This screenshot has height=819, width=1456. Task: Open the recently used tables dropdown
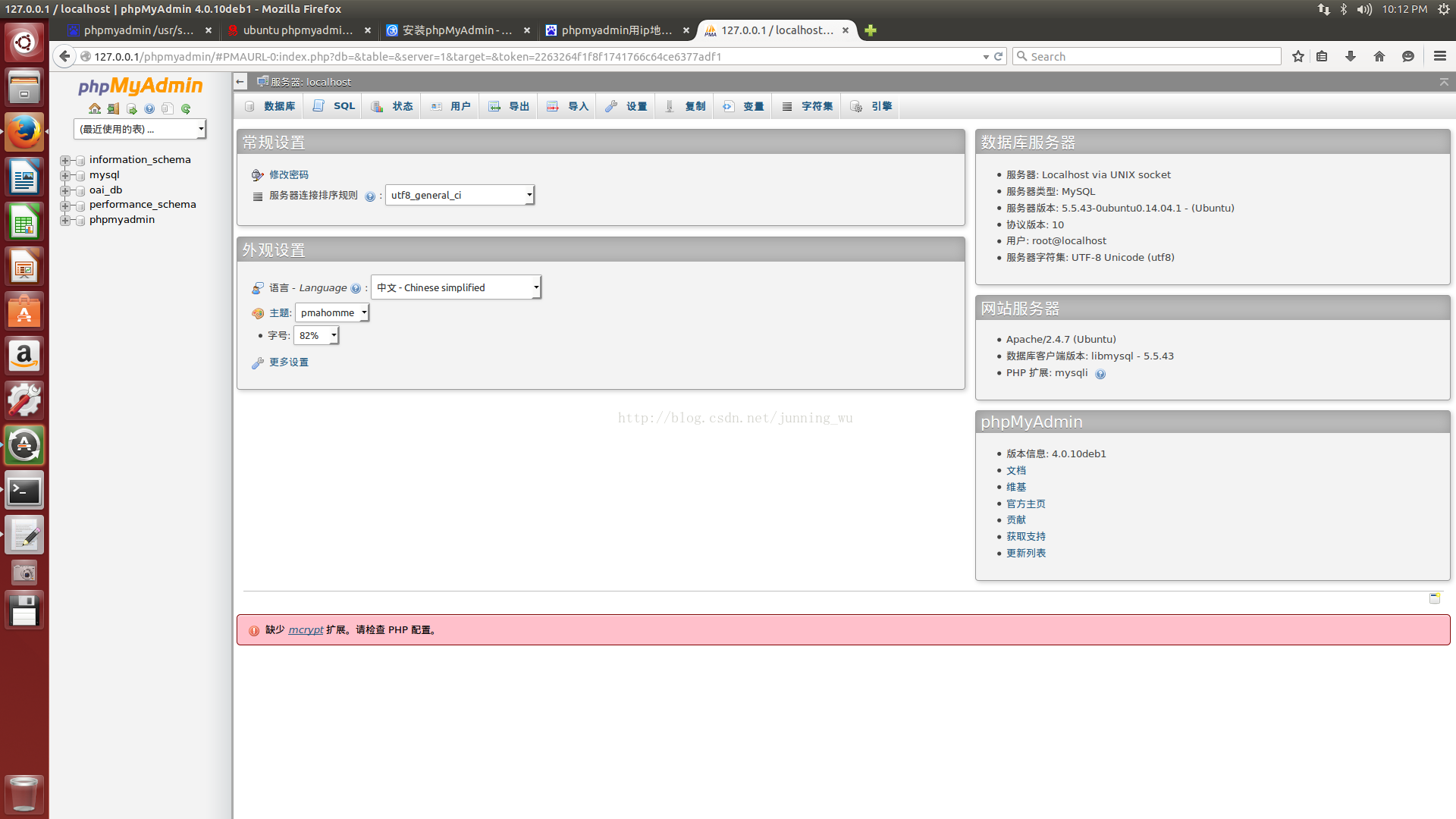click(140, 129)
